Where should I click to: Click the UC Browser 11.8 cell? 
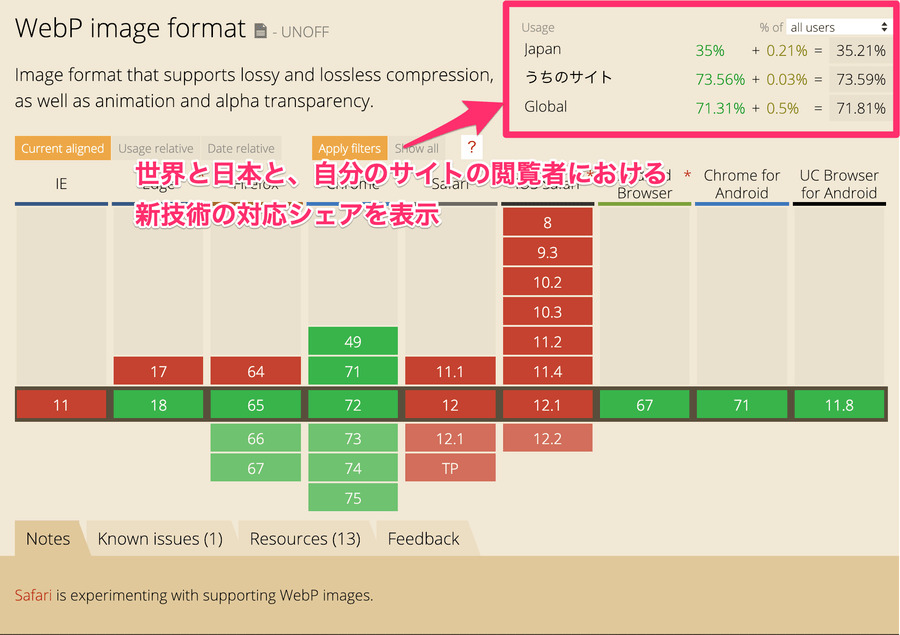tap(839, 405)
